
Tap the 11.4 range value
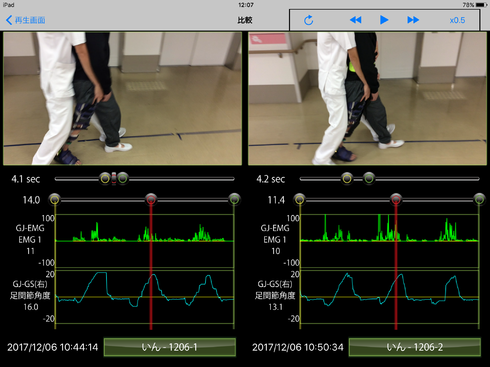tap(276, 200)
